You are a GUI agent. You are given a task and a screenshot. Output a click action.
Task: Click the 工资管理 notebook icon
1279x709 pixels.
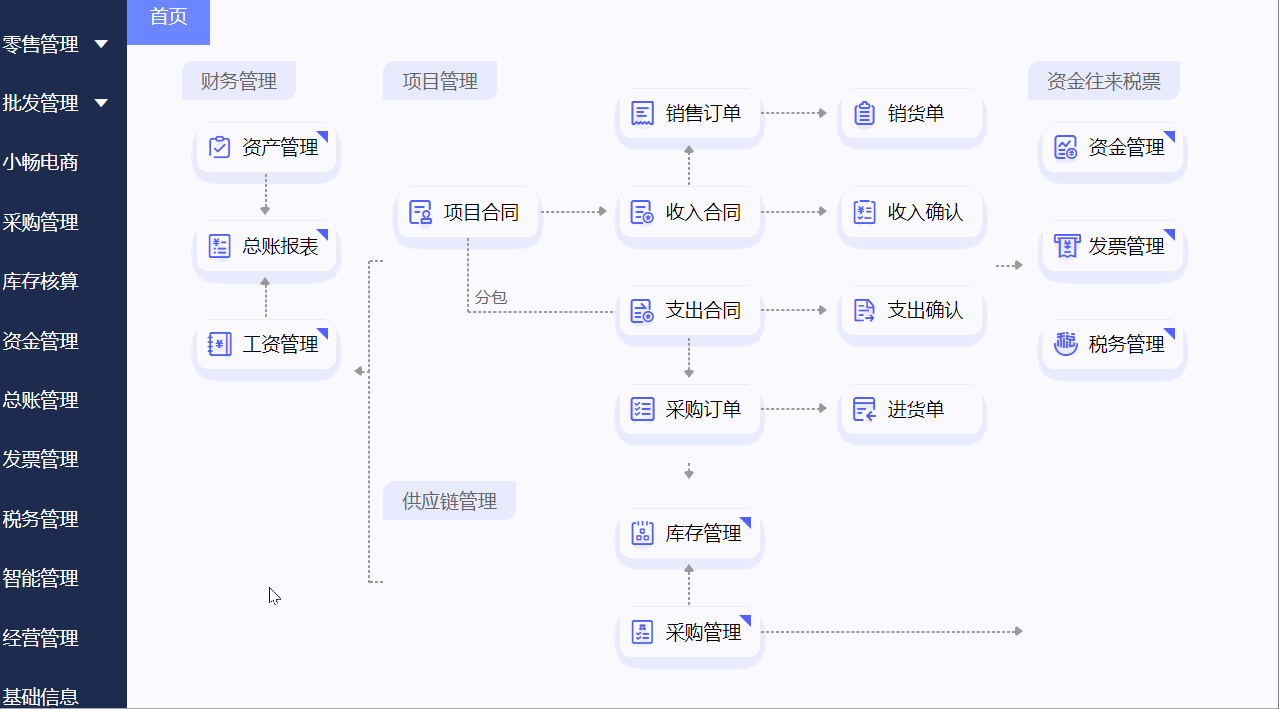point(220,345)
